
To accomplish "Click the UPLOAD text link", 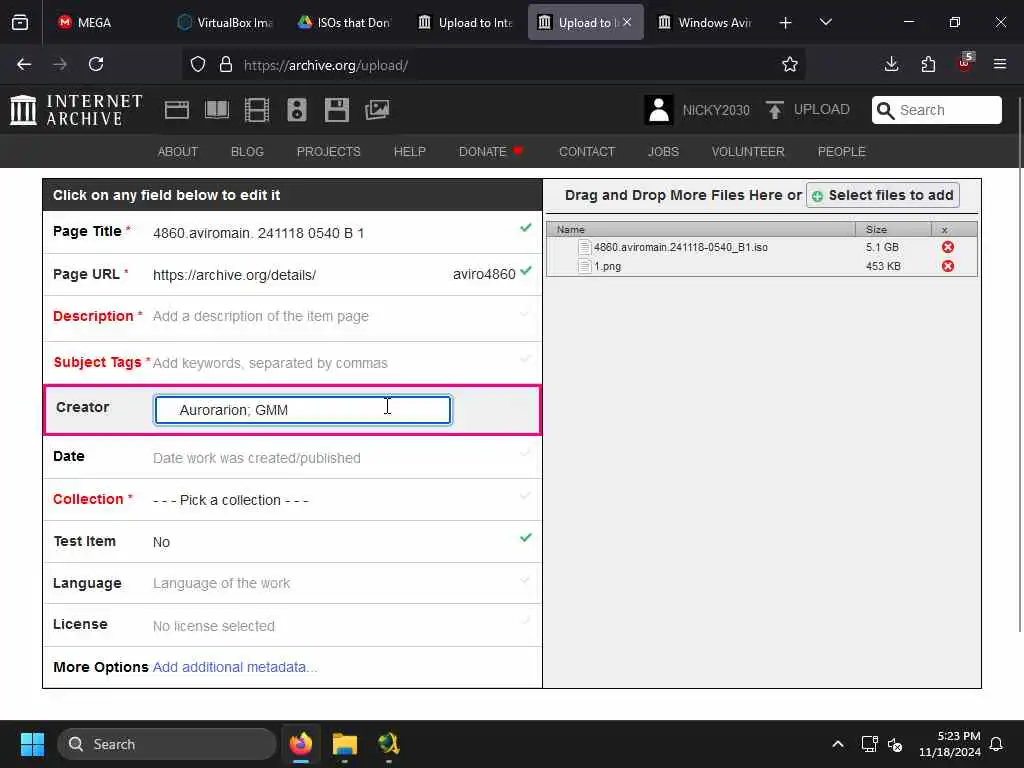I will pyautogui.click(x=822, y=110).
